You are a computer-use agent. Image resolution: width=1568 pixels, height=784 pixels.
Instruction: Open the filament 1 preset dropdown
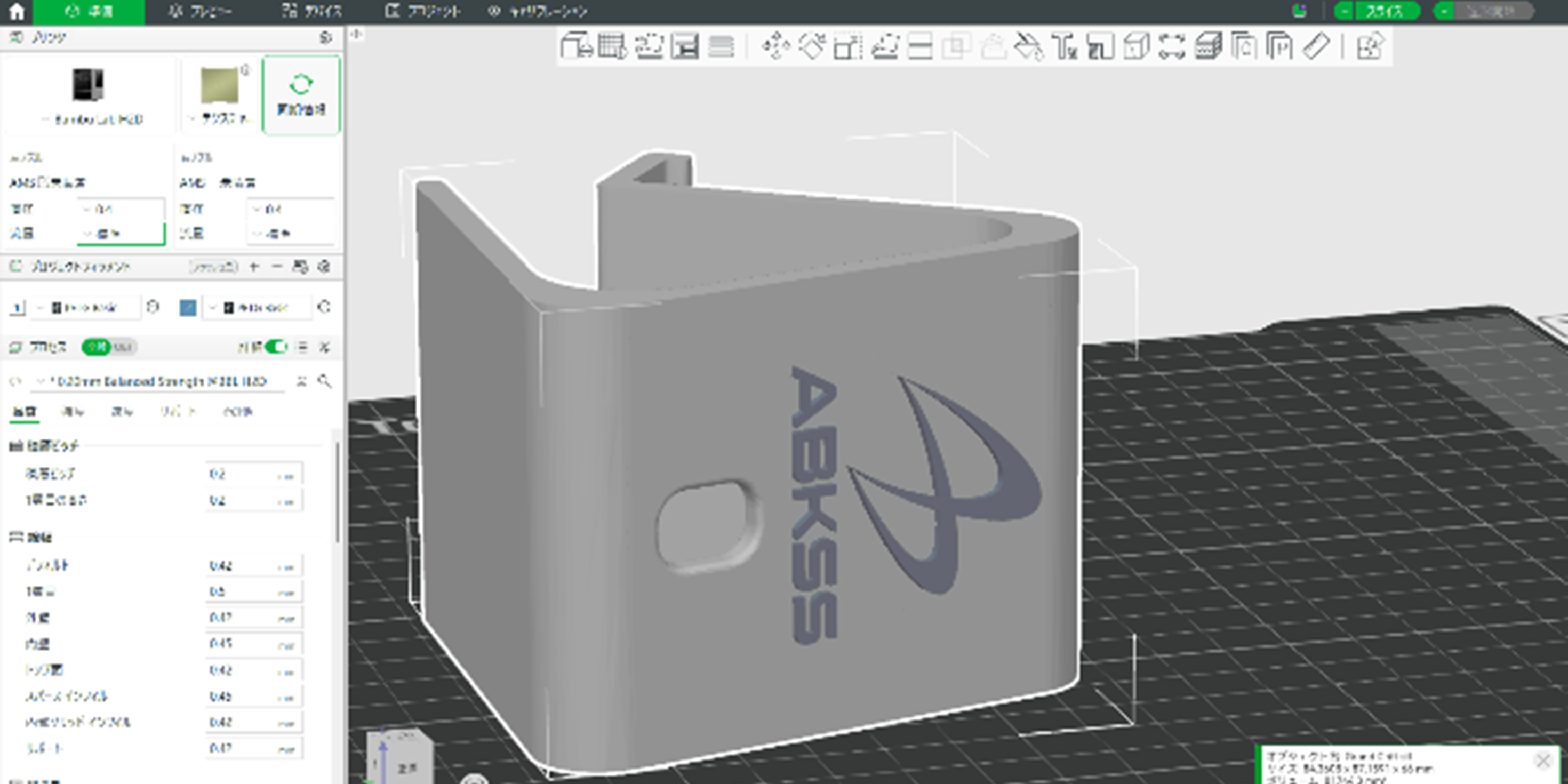click(84, 307)
